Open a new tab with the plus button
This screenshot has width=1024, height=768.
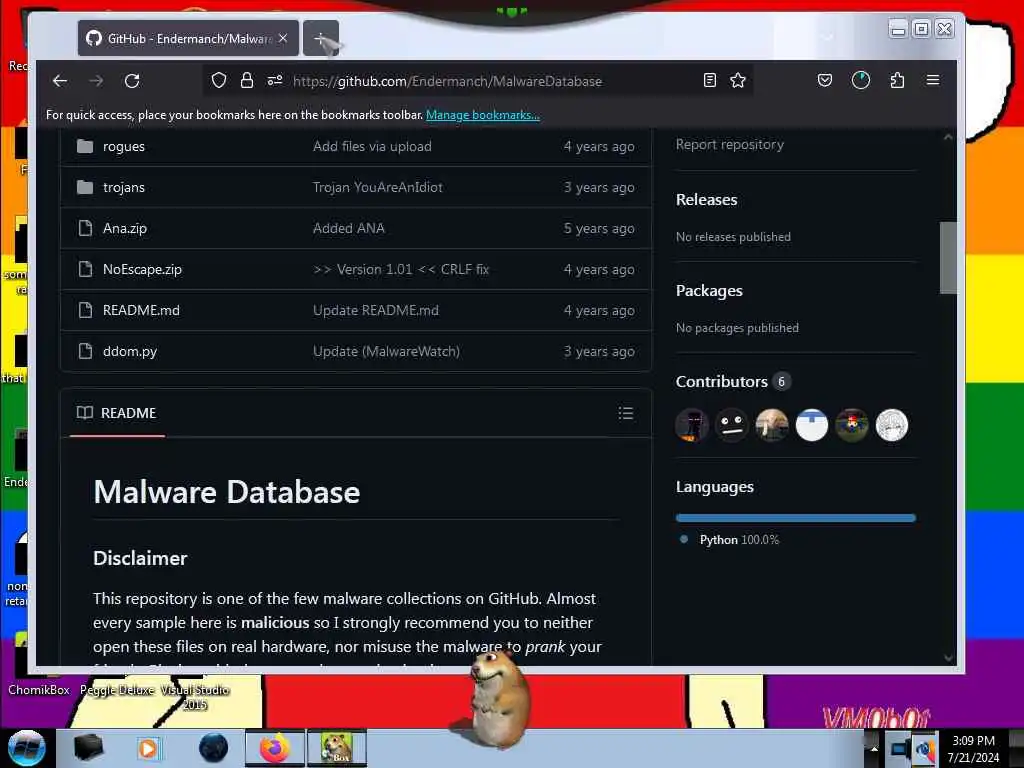pos(321,39)
